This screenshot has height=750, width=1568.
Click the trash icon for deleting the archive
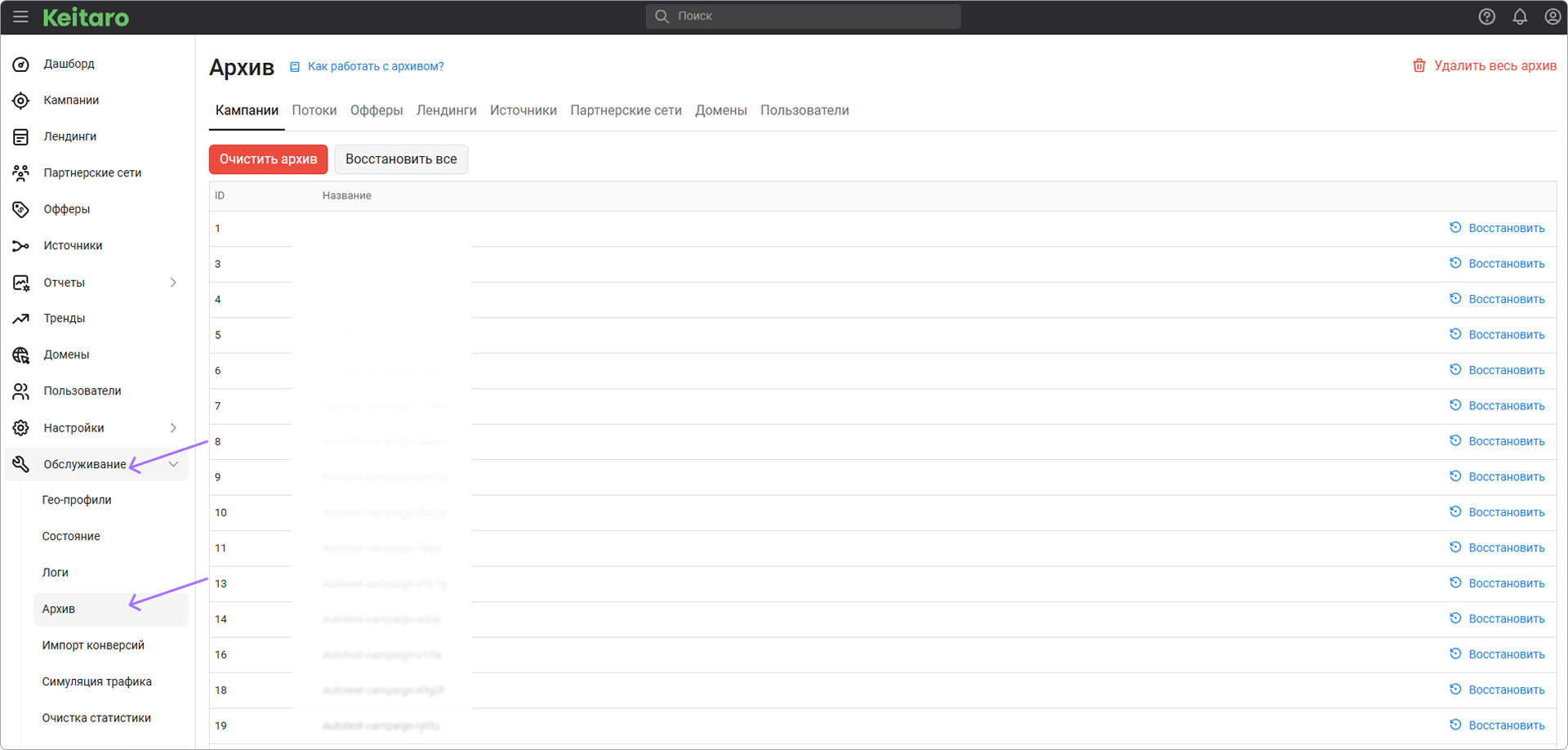coord(1419,65)
